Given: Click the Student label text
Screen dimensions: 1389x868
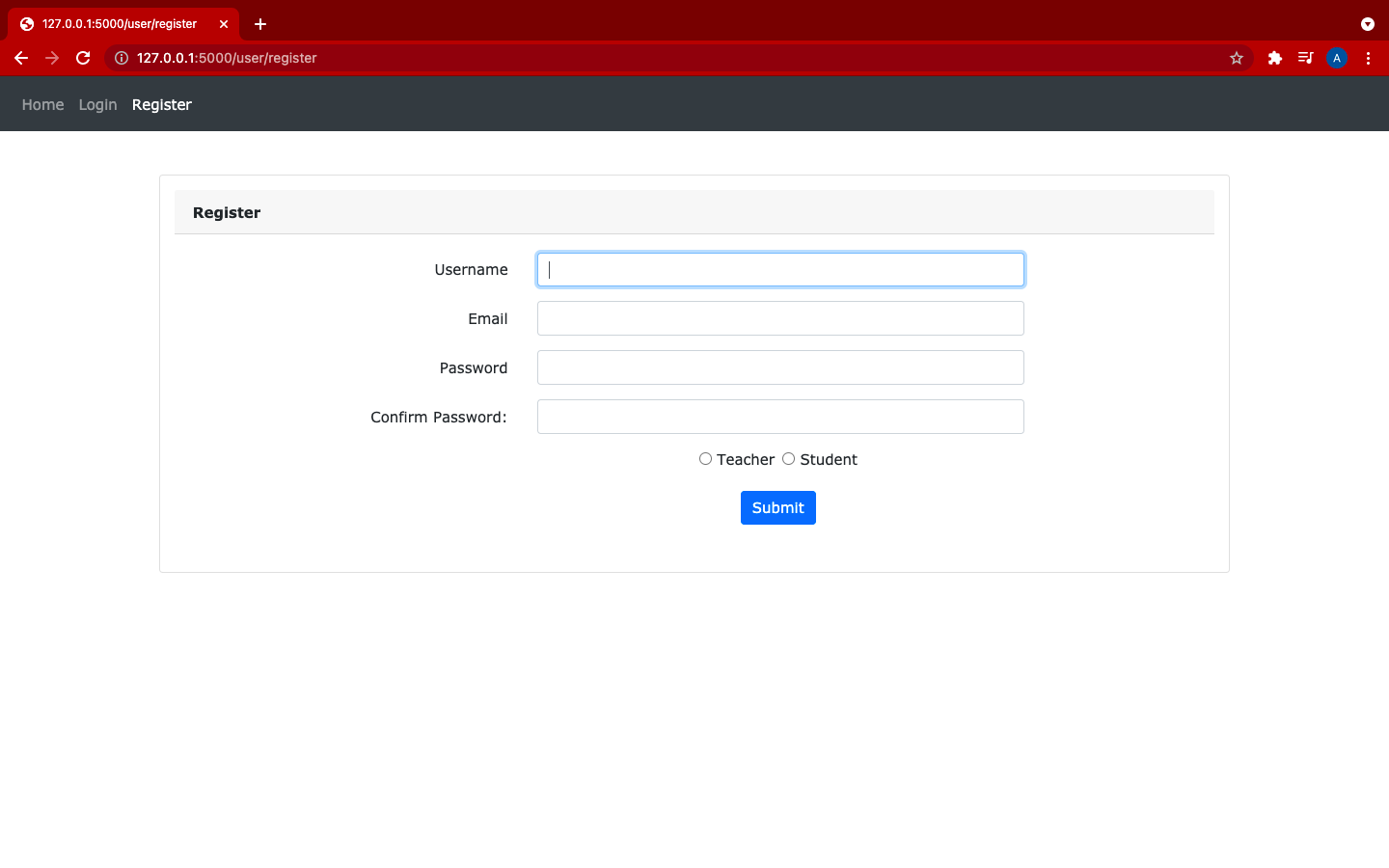Looking at the screenshot, I should click(829, 459).
